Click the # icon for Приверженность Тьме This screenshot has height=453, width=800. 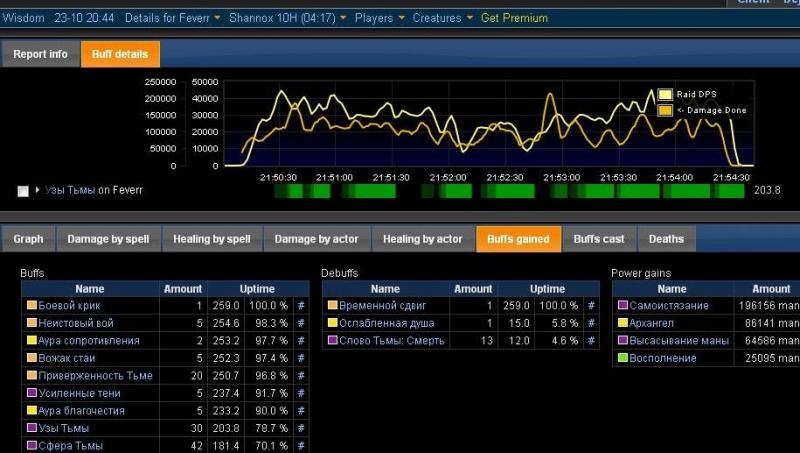click(x=301, y=375)
